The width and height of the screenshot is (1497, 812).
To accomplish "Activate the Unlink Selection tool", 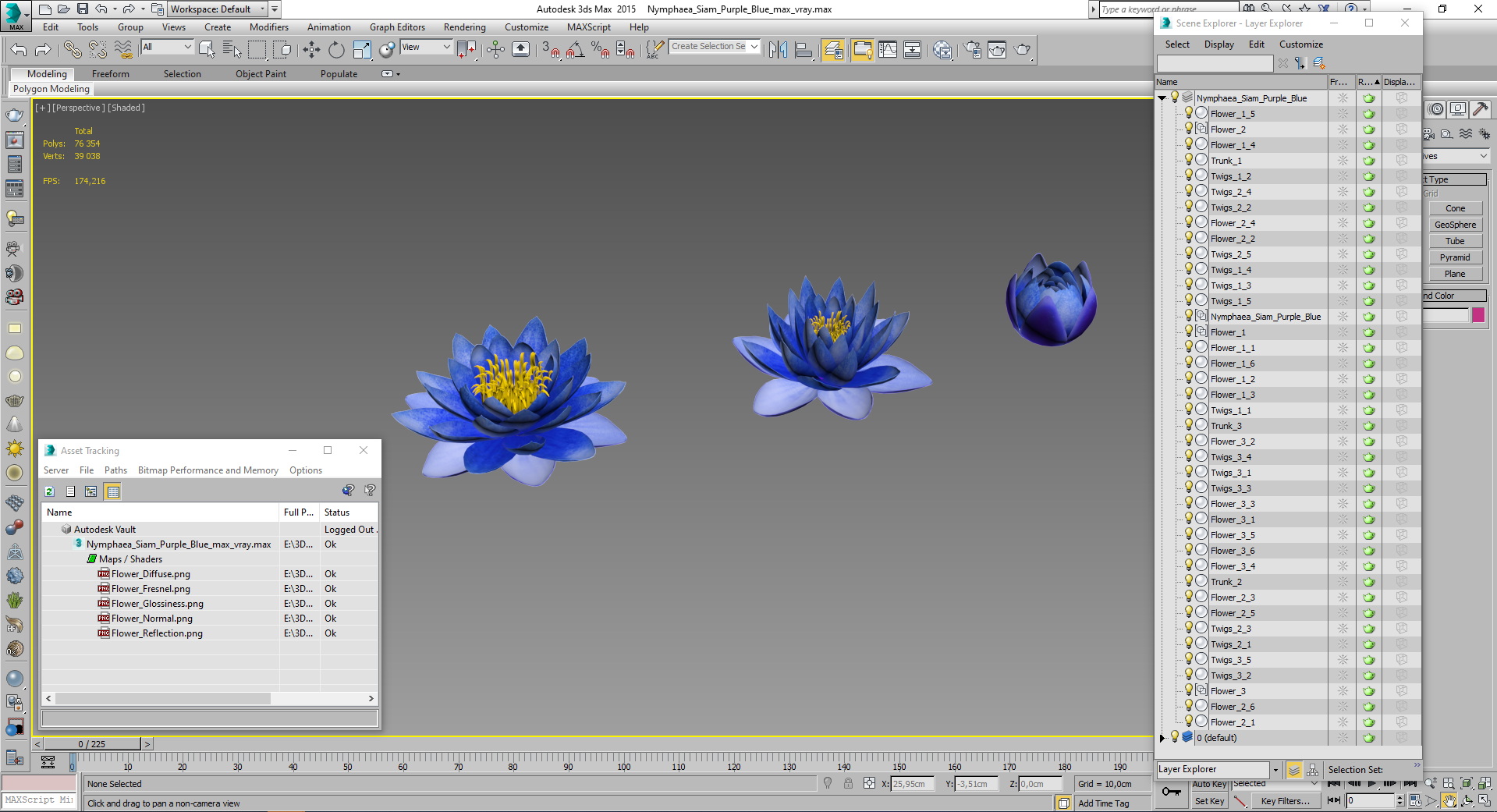I will (98, 50).
